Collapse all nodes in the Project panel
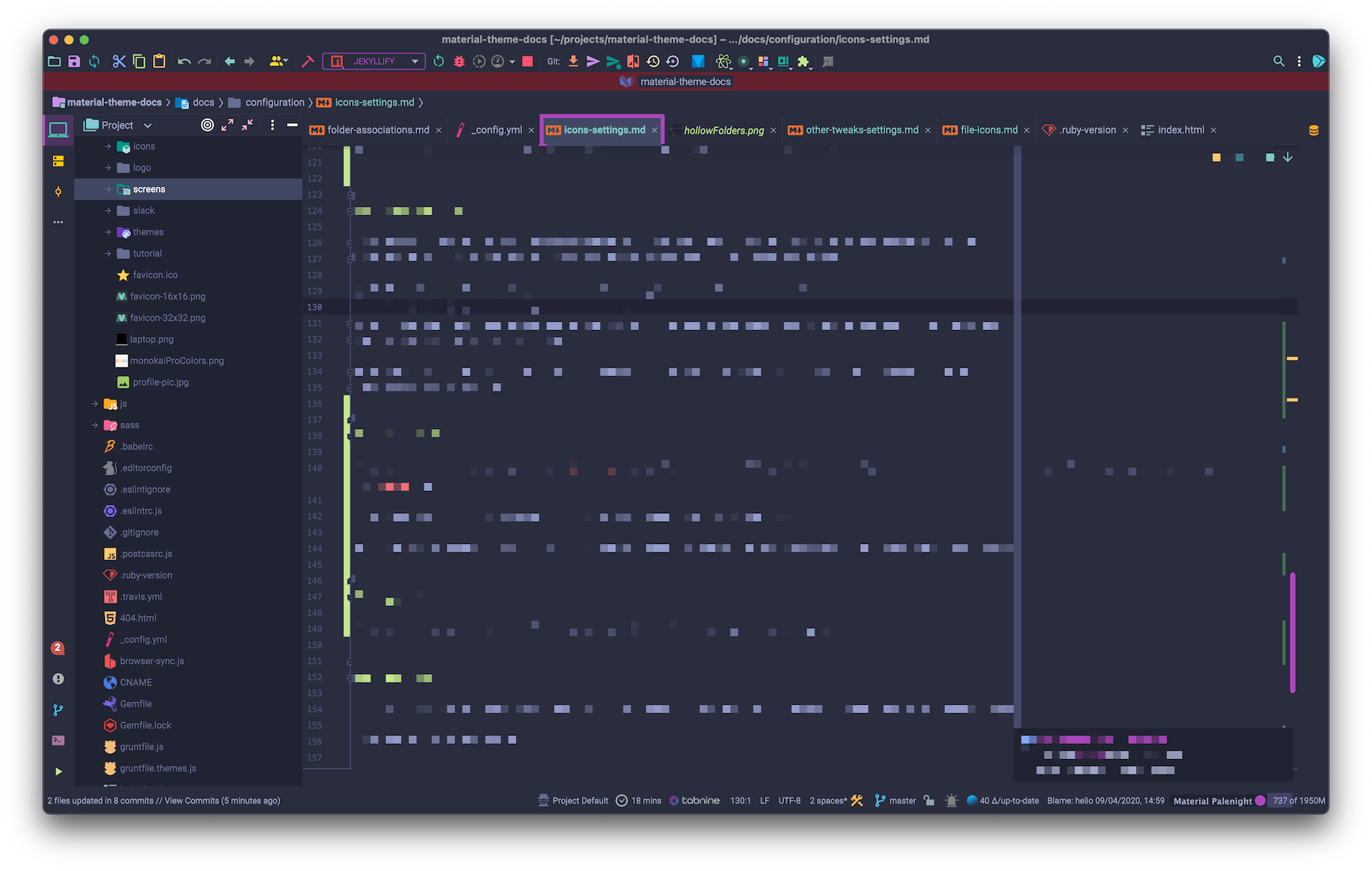The width and height of the screenshot is (1372, 871). [x=247, y=125]
